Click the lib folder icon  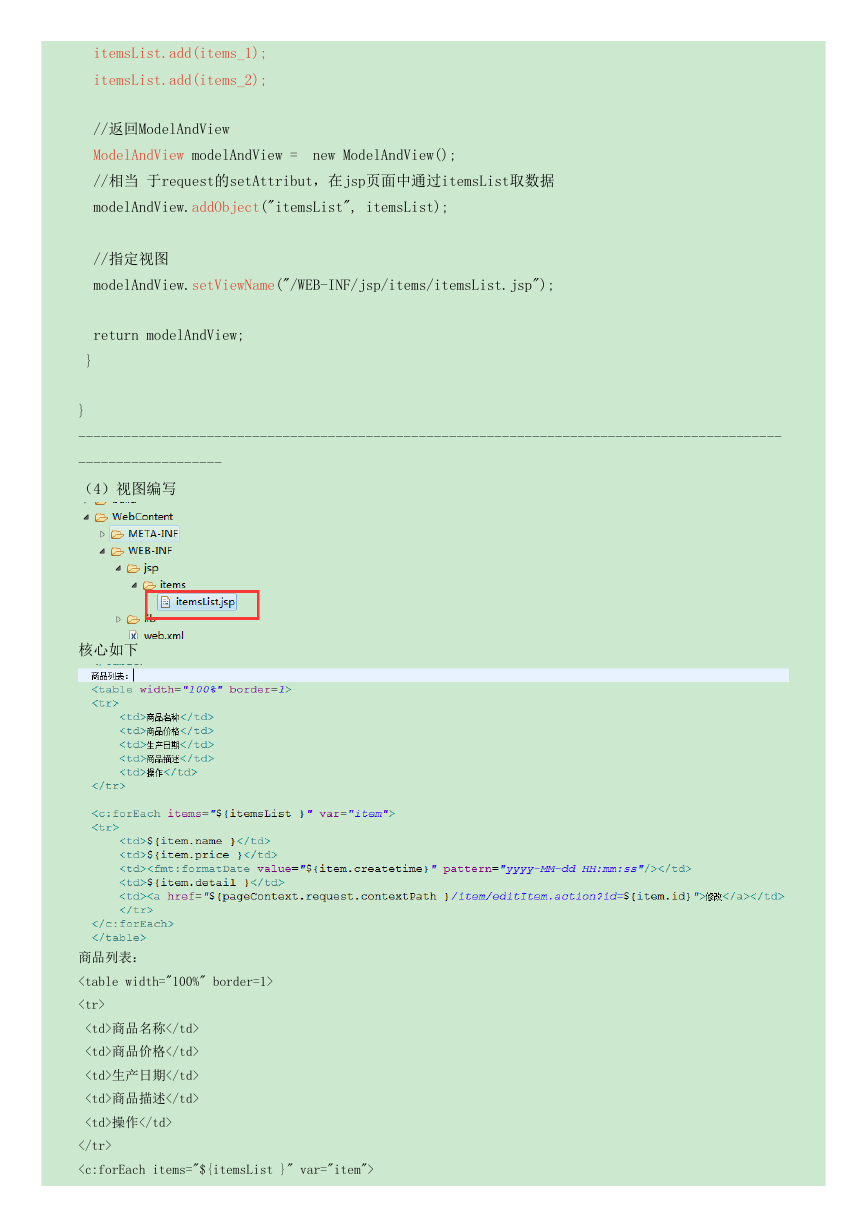pos(133,619)
